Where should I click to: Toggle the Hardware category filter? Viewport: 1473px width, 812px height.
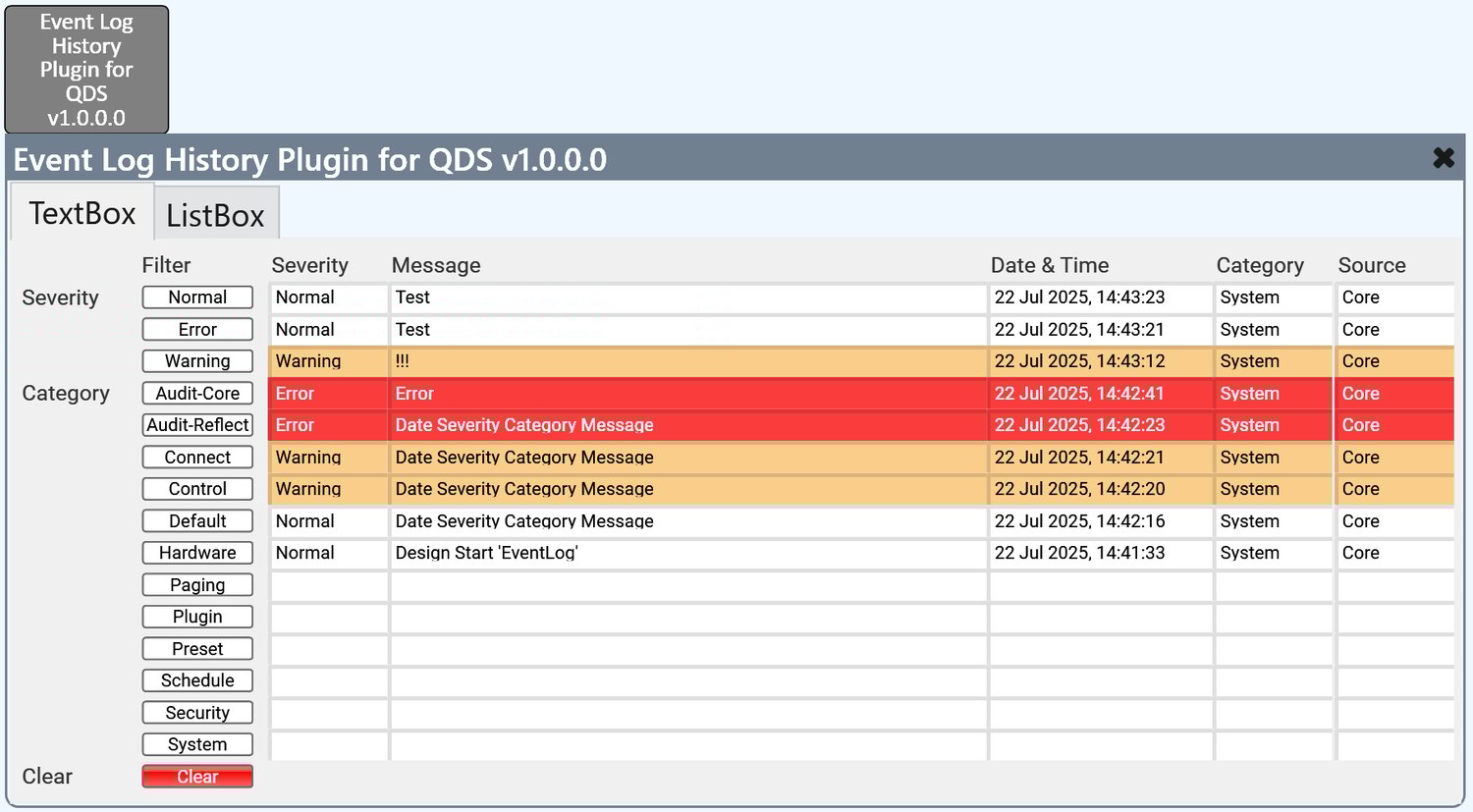pos(197,553)
